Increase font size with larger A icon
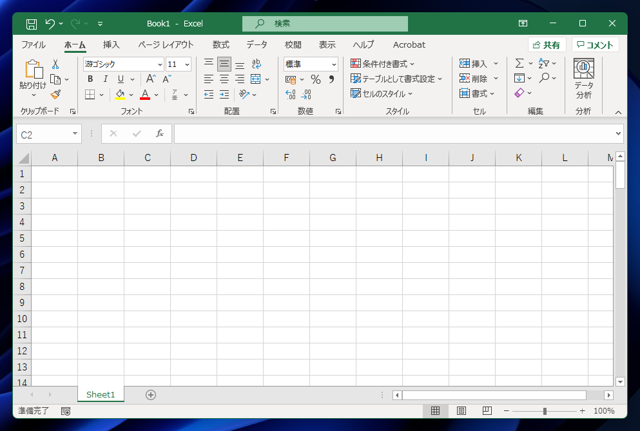This screenshot has height=431, width=640. pyautogui.click(x=151, y=79)
